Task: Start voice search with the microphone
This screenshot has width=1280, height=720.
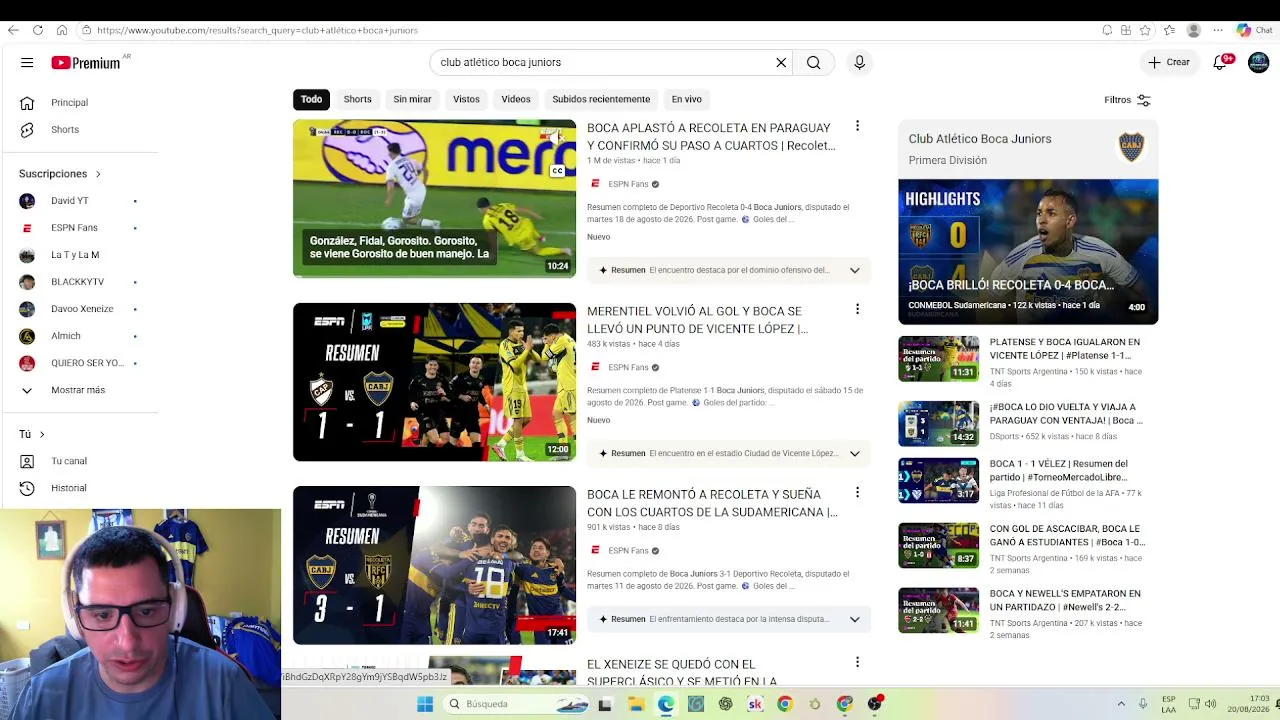Action: (859, 63)
